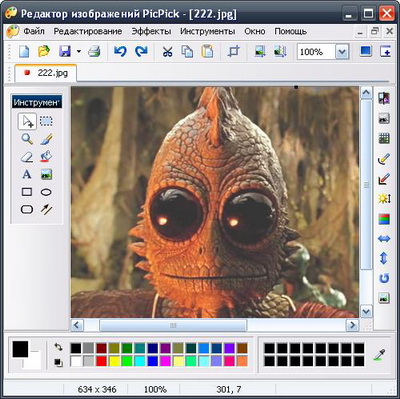This screenshot has height=399, width=400.
Task: Switch to the 222.jpg tab
Action: [x=46, y=73]
